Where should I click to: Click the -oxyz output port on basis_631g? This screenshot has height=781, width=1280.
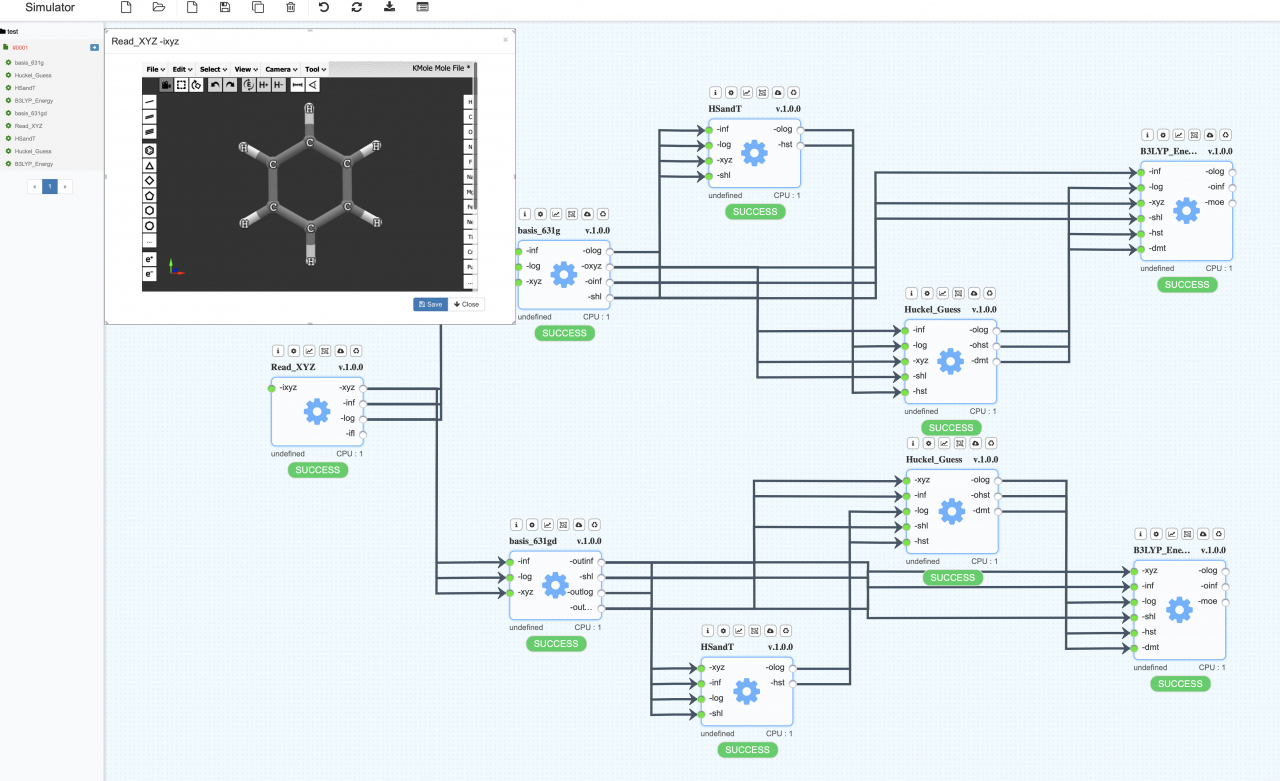click(x=609, y=266)
